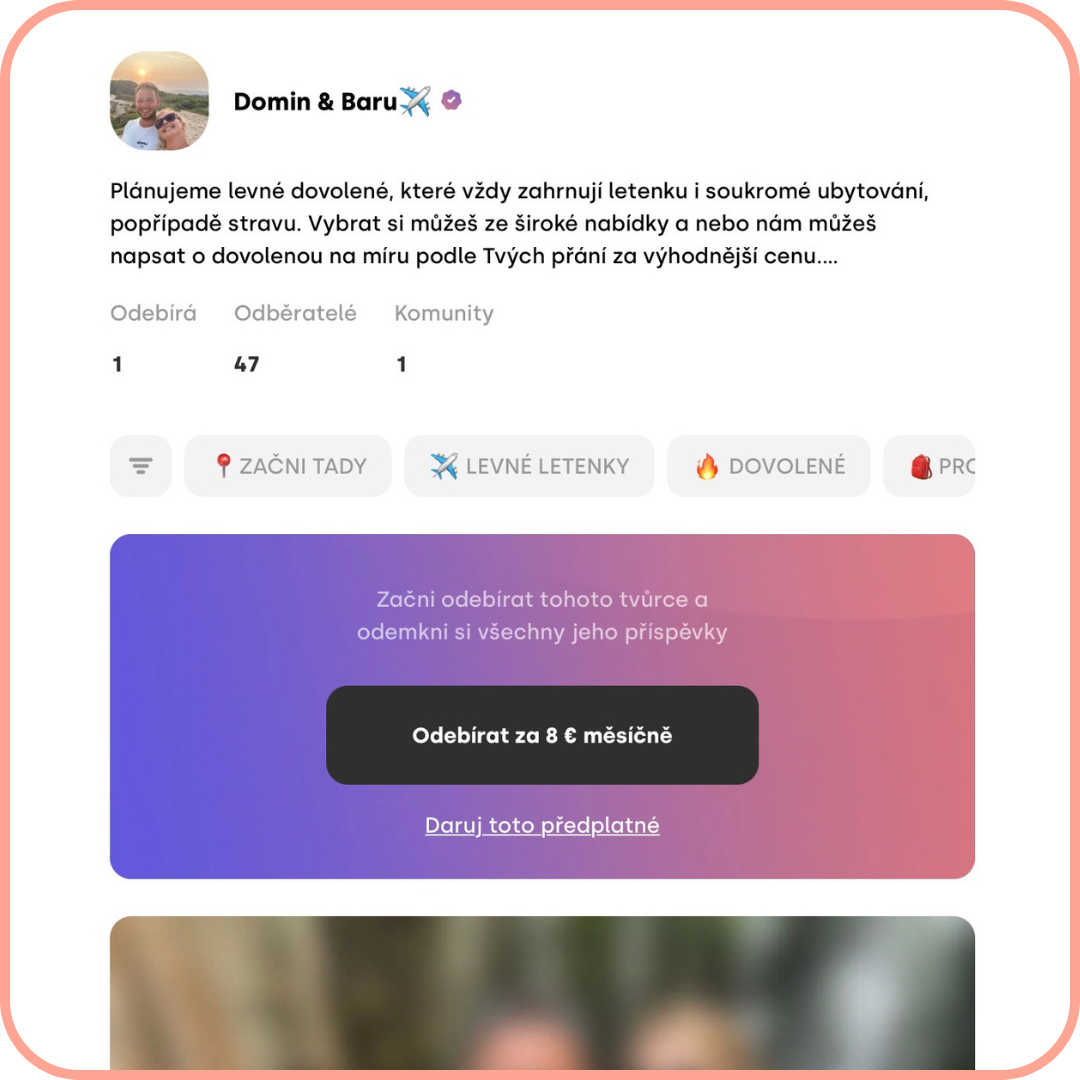The width and height of the screenshot is (1080, 1080).
Task: Expand the truncated profile description text
Action: [x=519, y=223]
